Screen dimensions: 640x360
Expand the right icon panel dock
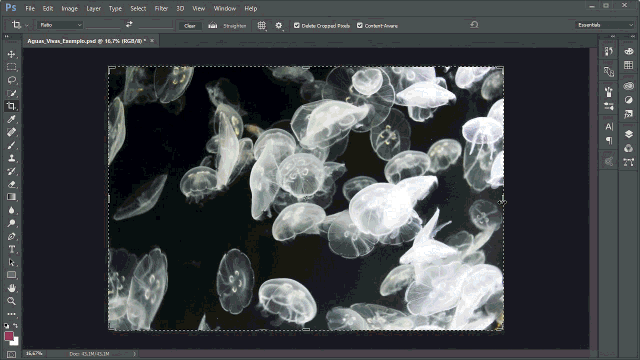(x=633, y=36)
